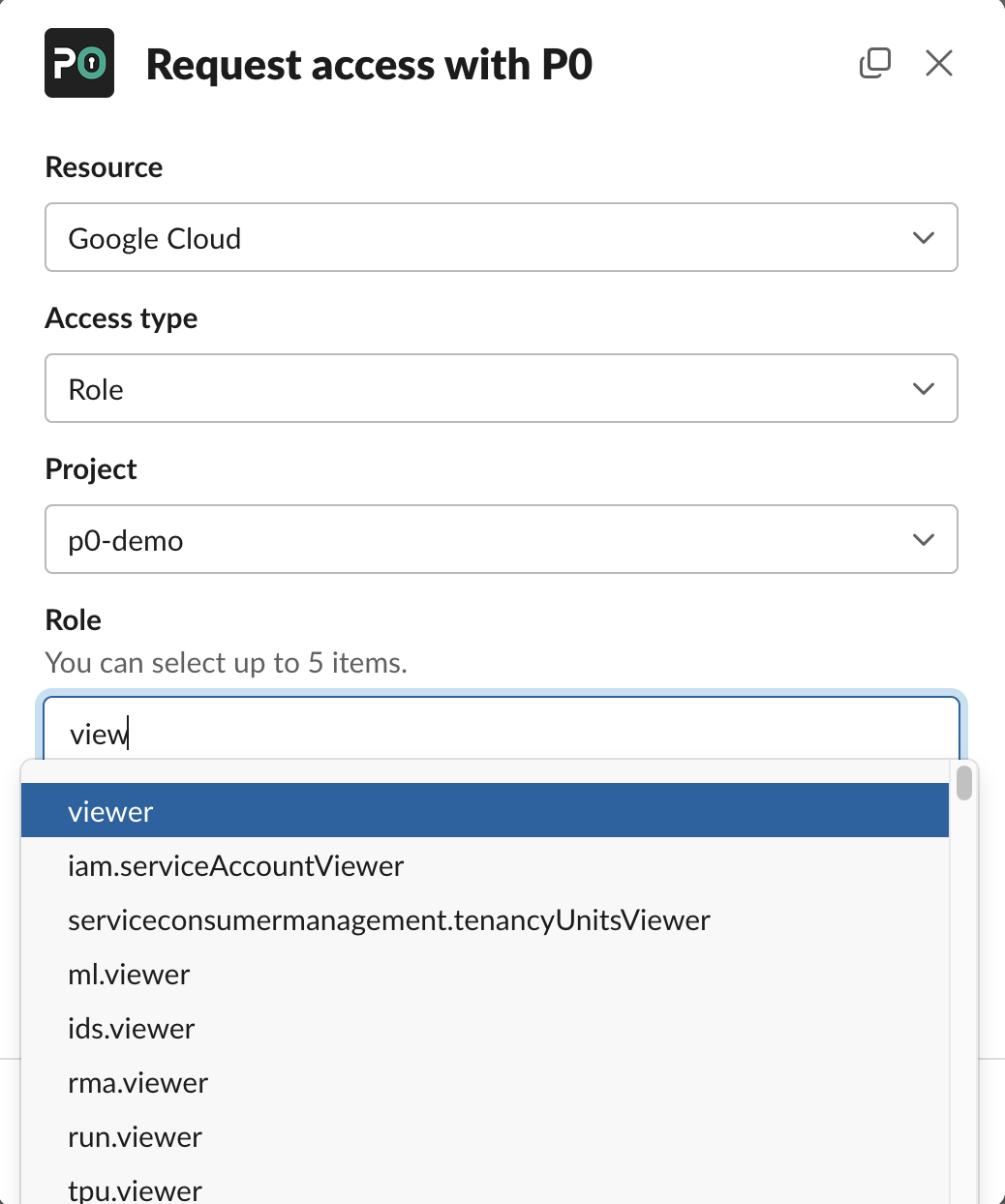Click the chevron arrow in the Access type field

[923, 389]
